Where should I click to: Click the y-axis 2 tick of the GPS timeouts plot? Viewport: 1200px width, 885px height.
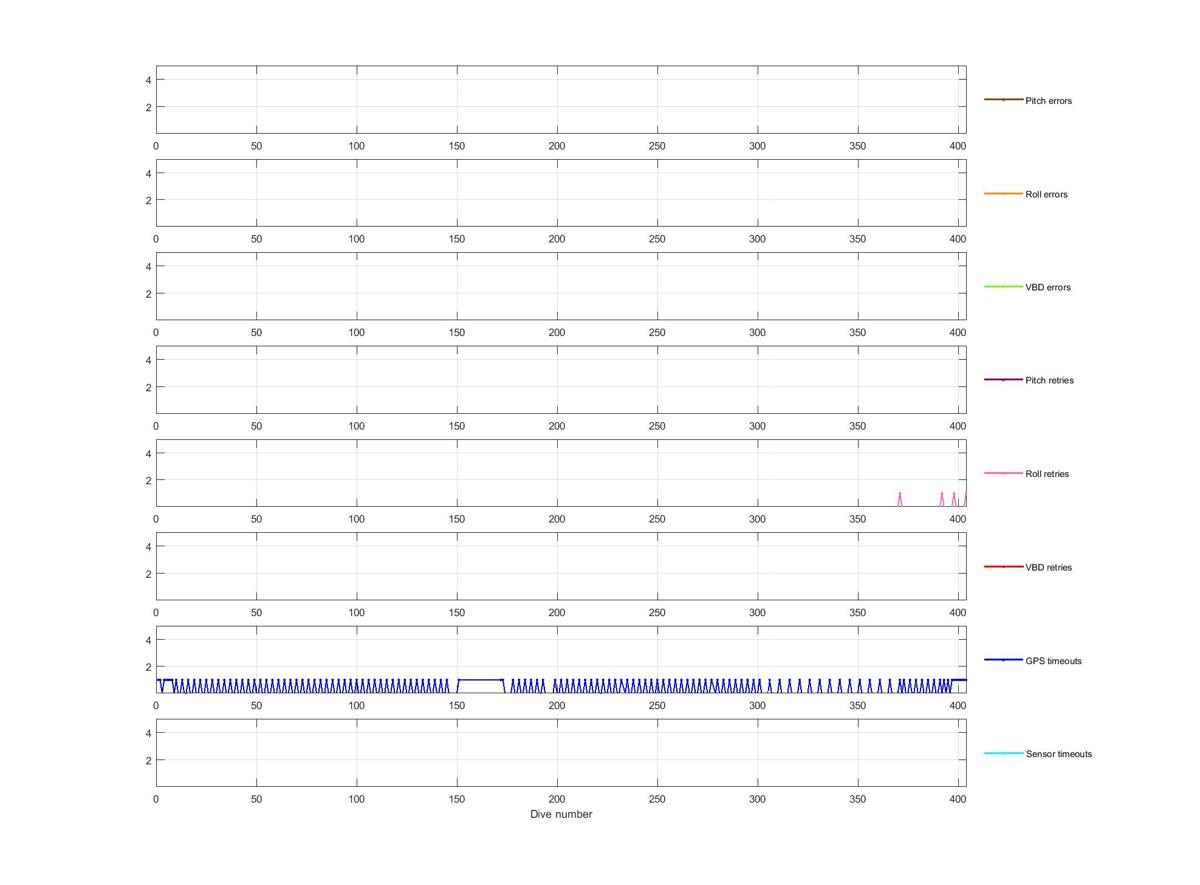point(148,667)
